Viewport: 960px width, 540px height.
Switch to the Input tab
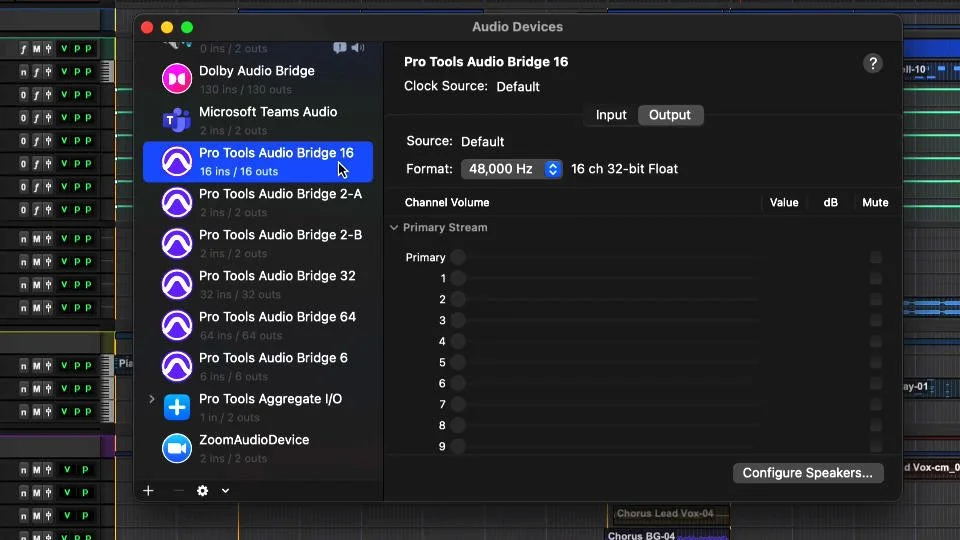click(611, 115)
